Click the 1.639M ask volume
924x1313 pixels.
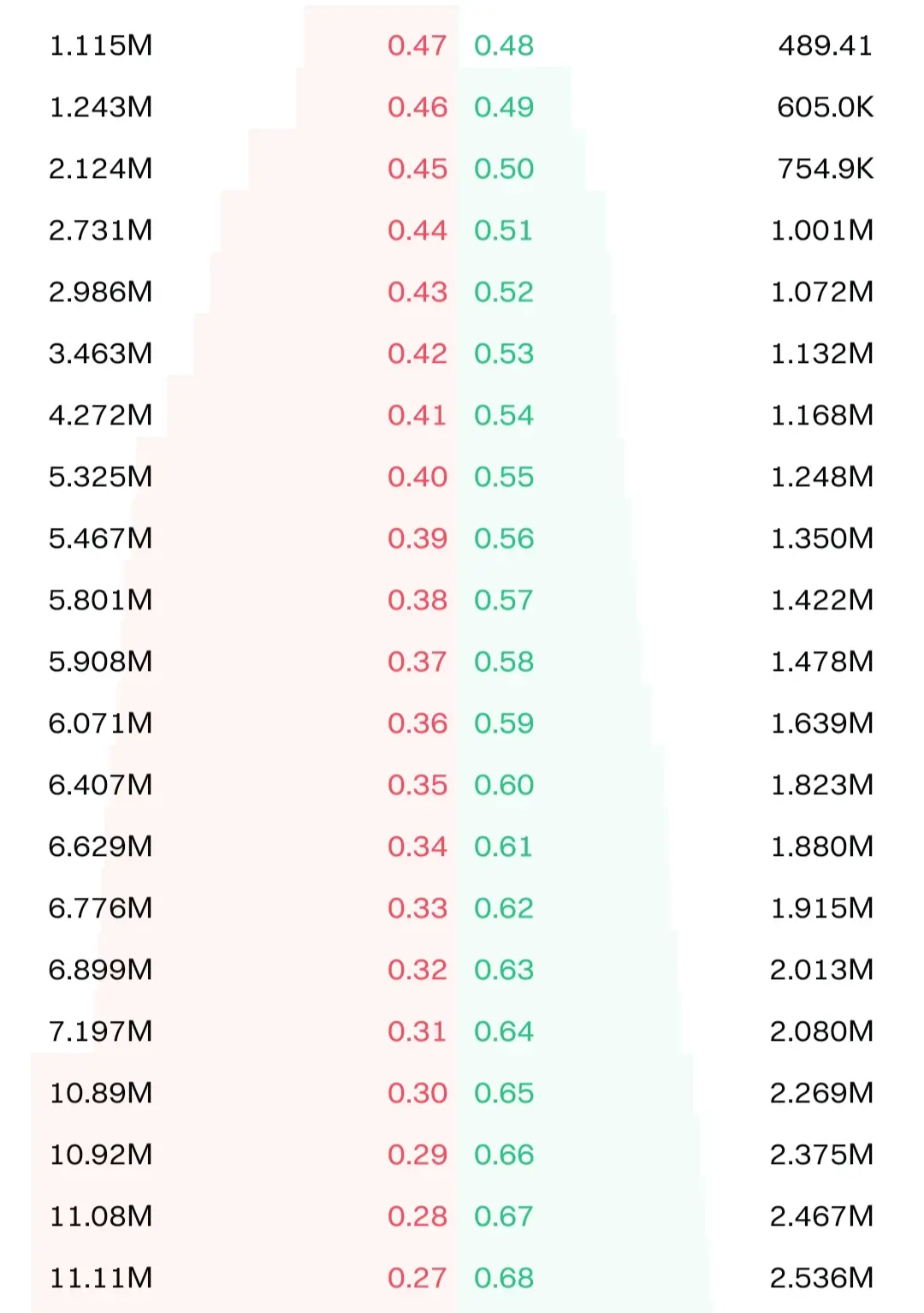(822, 723)
